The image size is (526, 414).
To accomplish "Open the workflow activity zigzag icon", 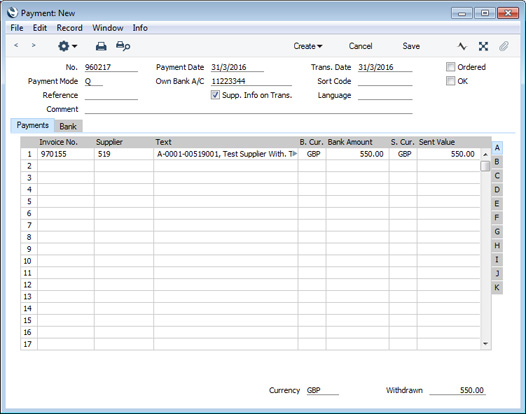I will click(x=462, y=46).
